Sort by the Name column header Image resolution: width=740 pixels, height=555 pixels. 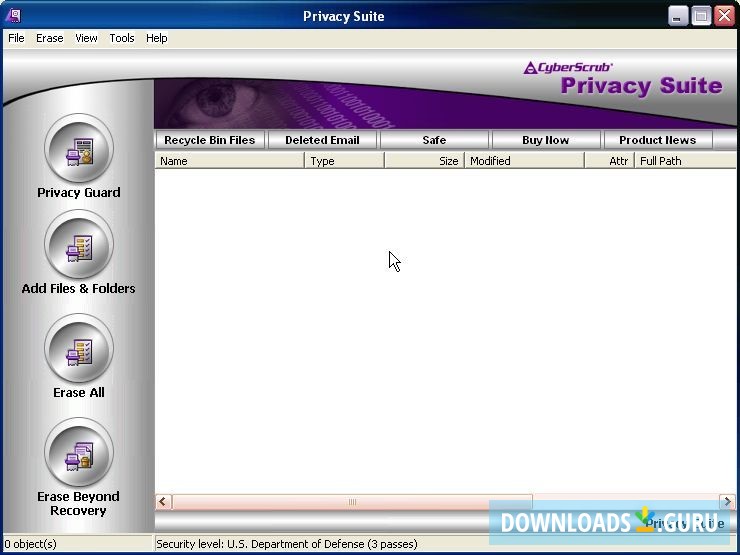point(230,161)
